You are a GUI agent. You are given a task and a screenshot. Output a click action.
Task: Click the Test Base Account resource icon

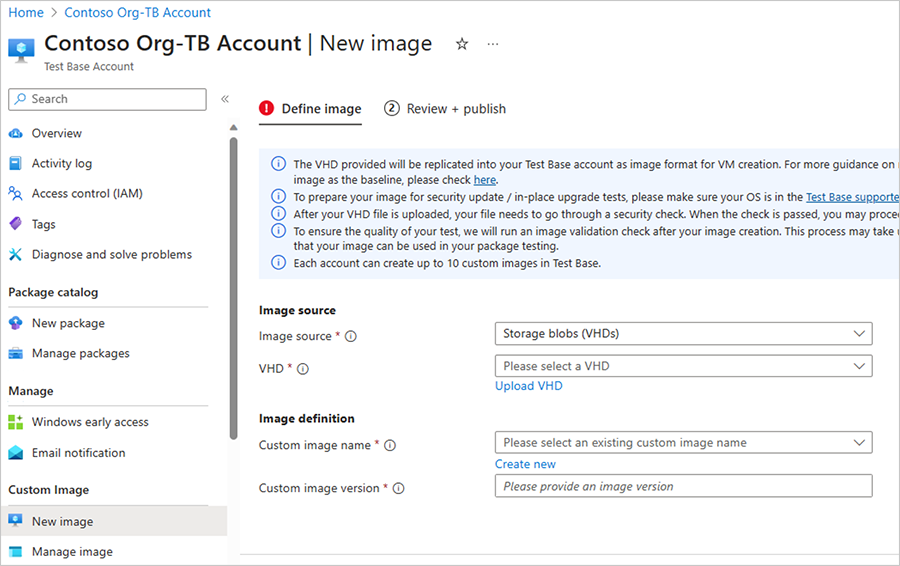[21, 51]
